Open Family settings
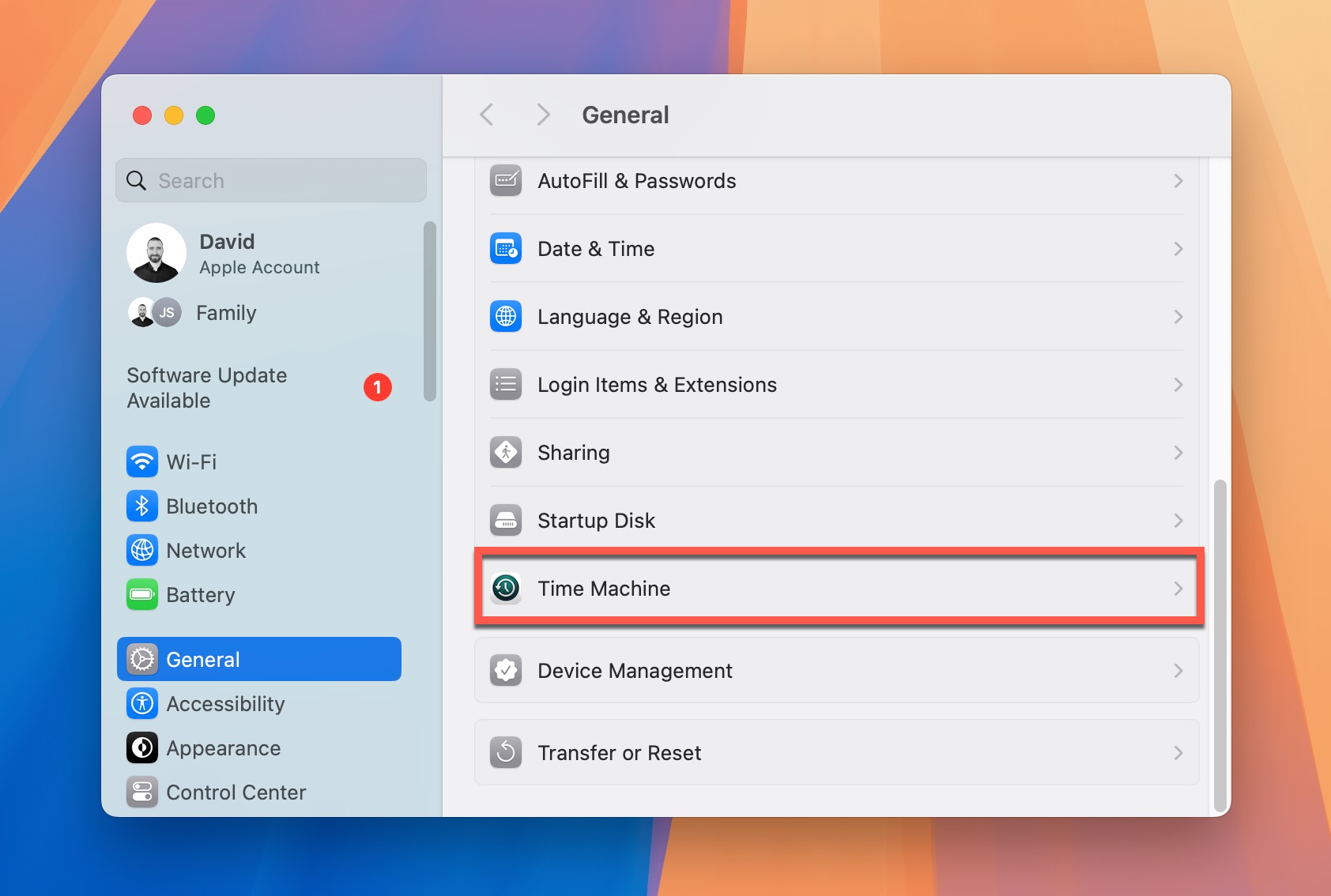The image size is (1331, 896). [259, 313]
